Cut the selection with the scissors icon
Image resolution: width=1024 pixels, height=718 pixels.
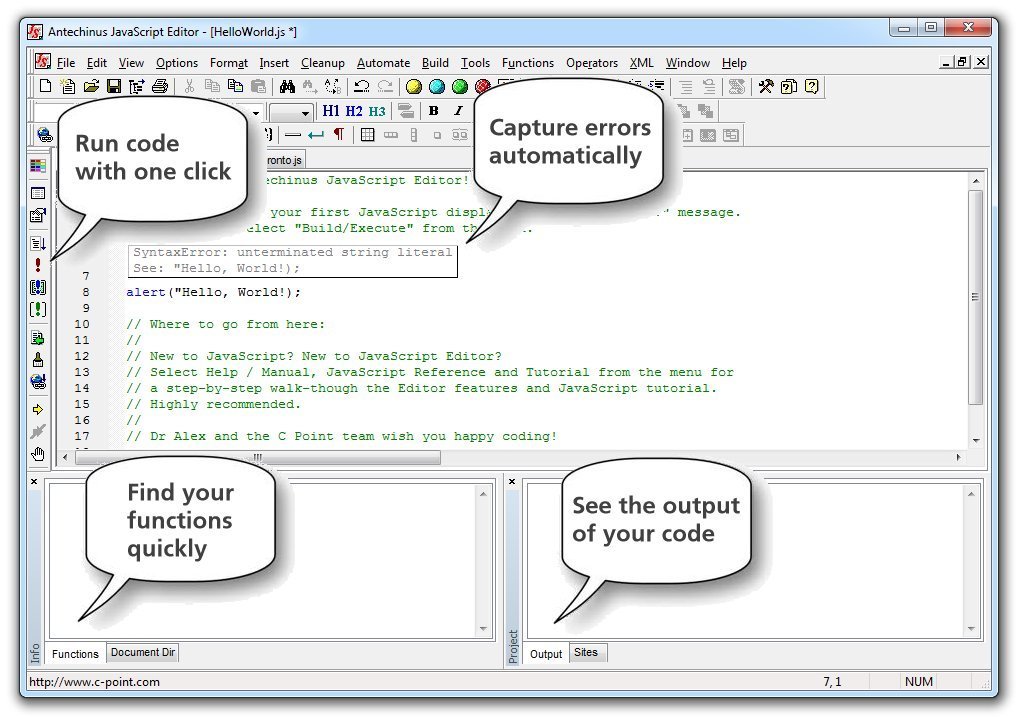pos(189,86)
